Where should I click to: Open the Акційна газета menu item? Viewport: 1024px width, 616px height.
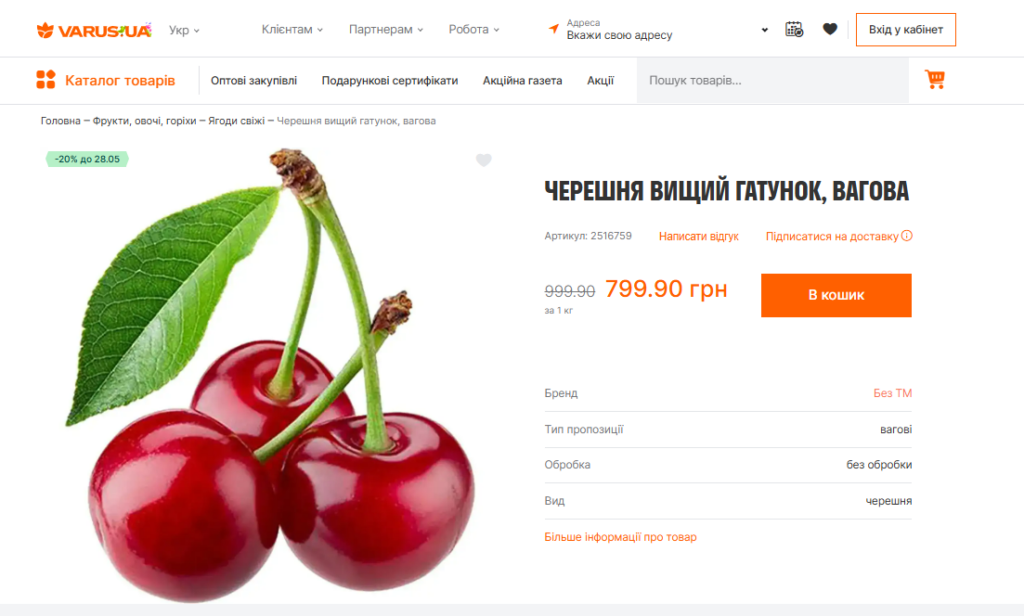pos(522,80)
